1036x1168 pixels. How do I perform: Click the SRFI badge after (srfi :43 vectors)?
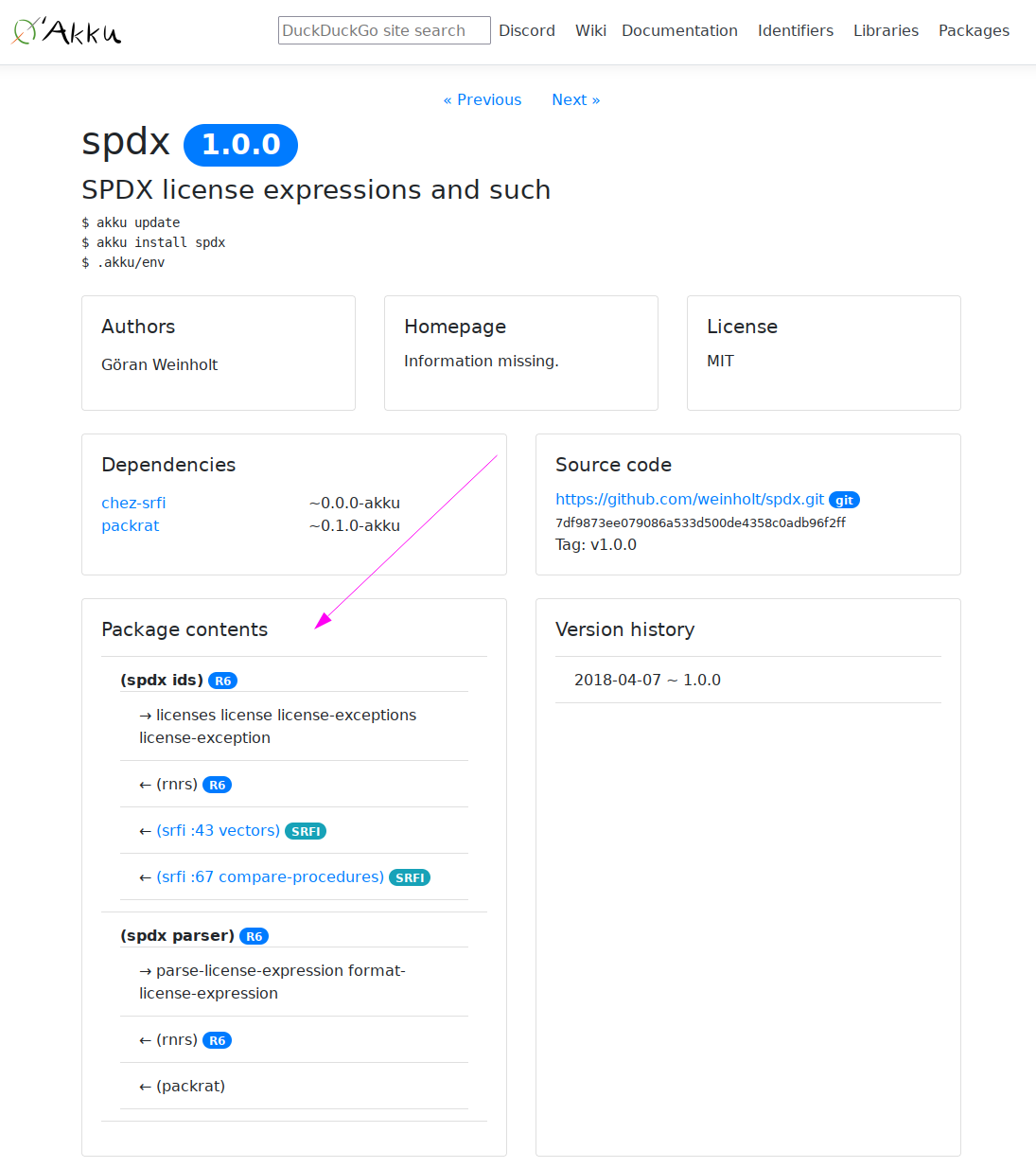tap(306, 830)
